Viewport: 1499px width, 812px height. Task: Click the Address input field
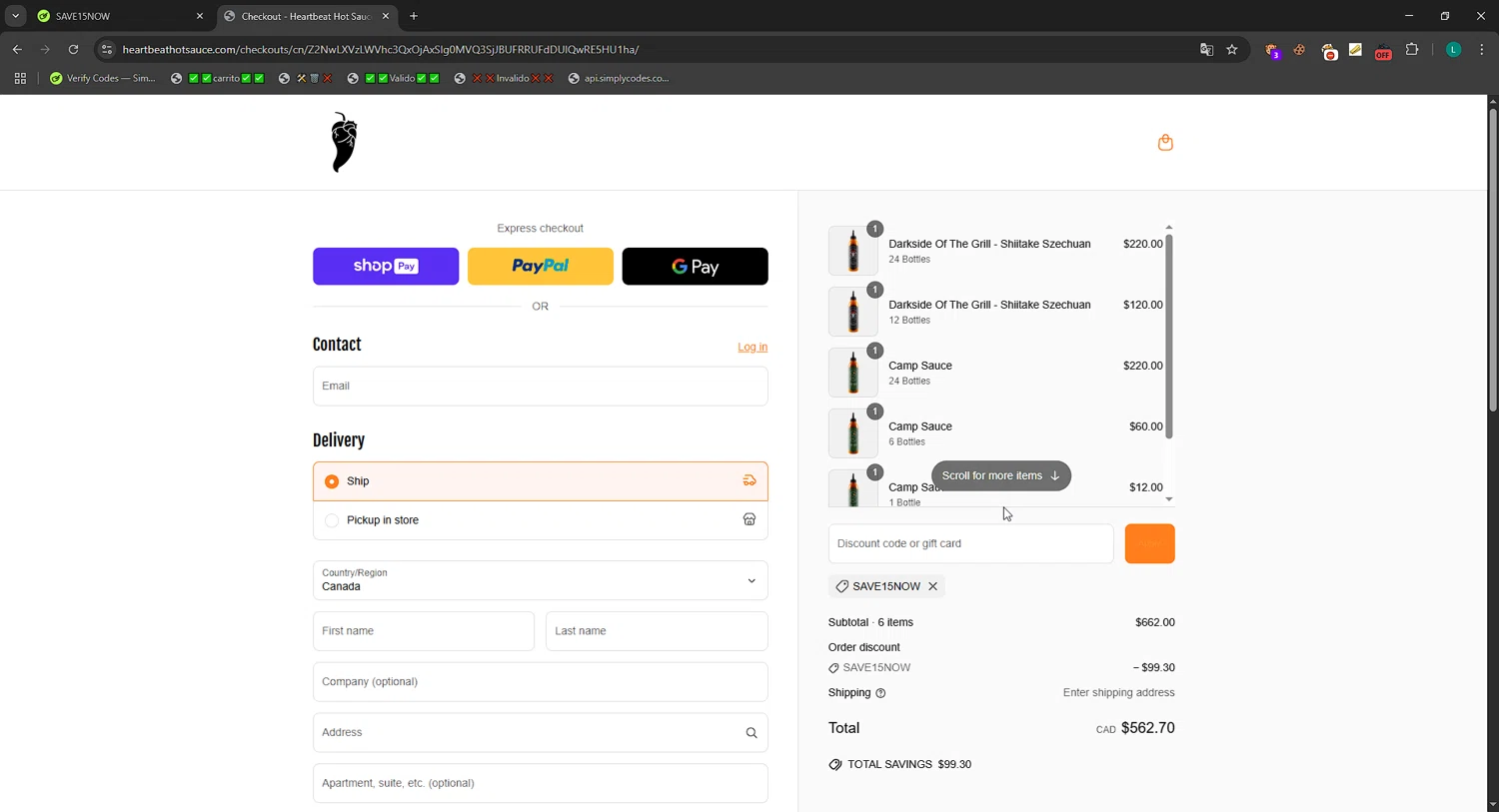[x=540, y=733]
